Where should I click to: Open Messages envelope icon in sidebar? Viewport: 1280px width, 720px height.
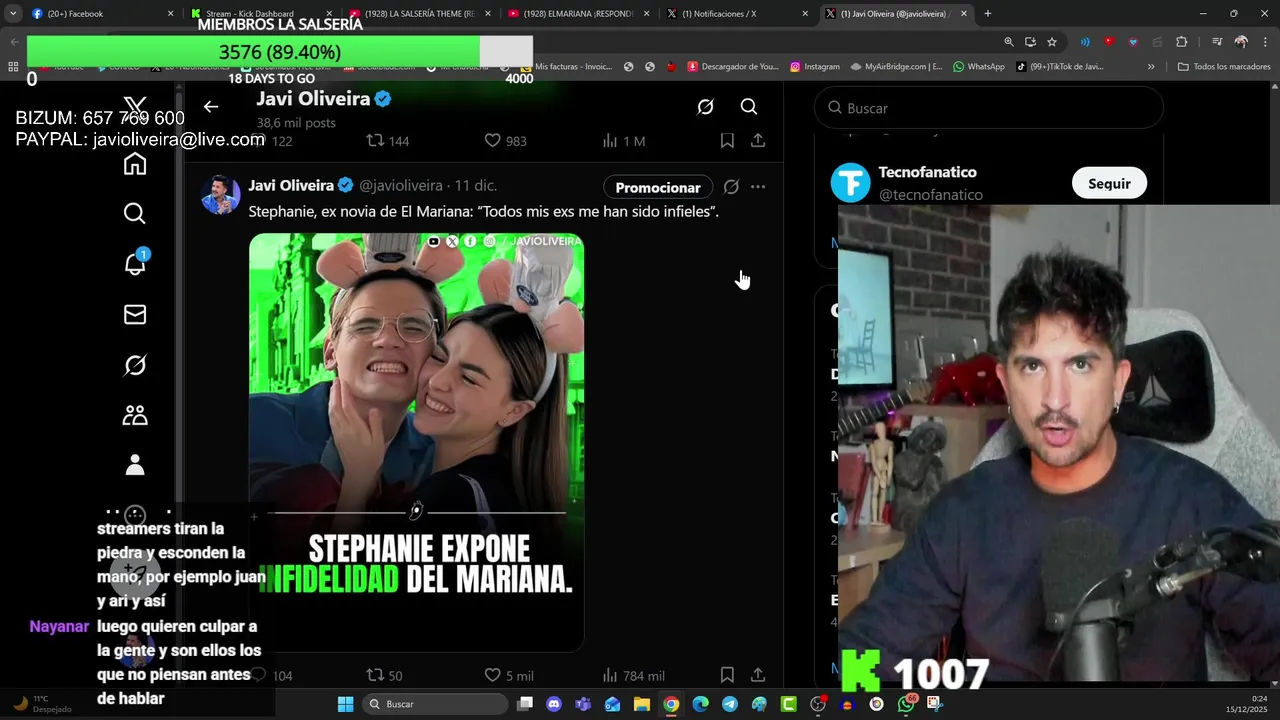(135, 315)
